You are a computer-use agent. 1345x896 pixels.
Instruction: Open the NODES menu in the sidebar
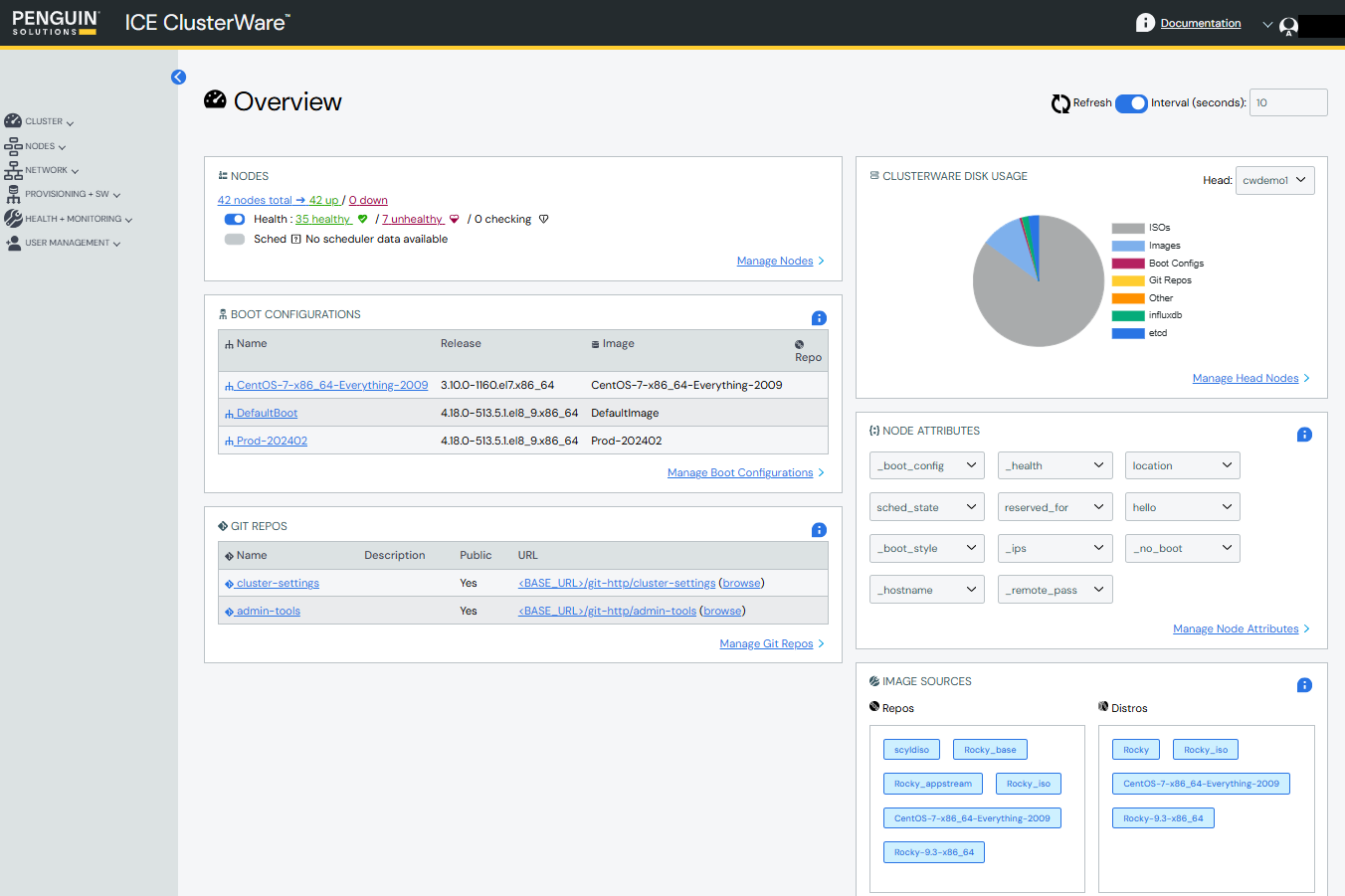pos(36,145)
